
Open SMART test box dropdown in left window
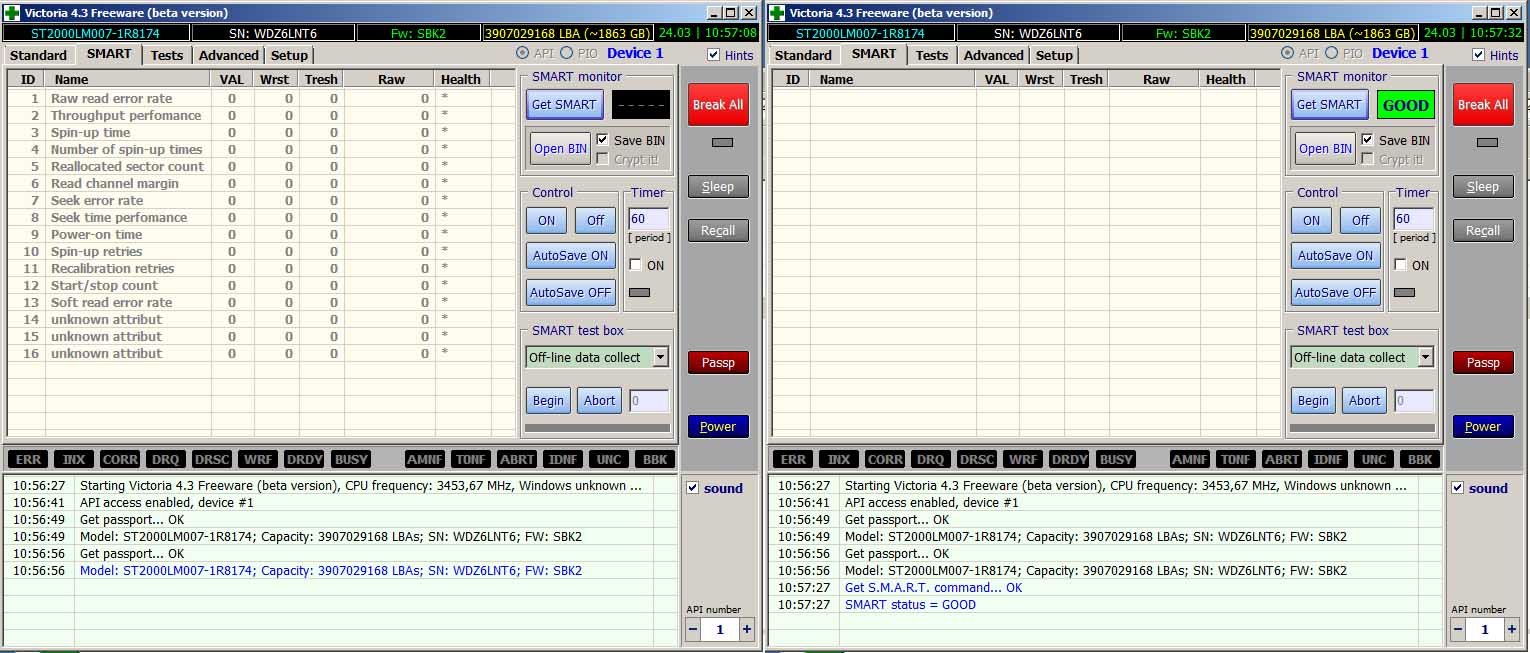pyautogui.click(x=660, y=357)
